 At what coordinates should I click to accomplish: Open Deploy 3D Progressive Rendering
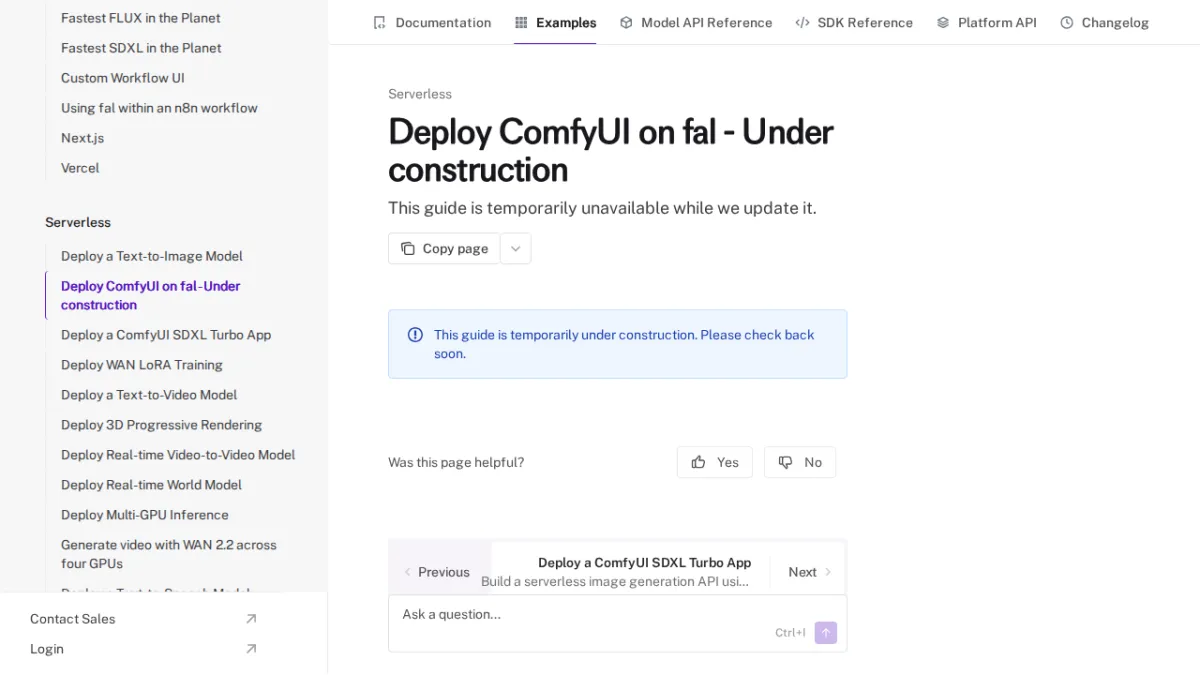tap(161, 425)
